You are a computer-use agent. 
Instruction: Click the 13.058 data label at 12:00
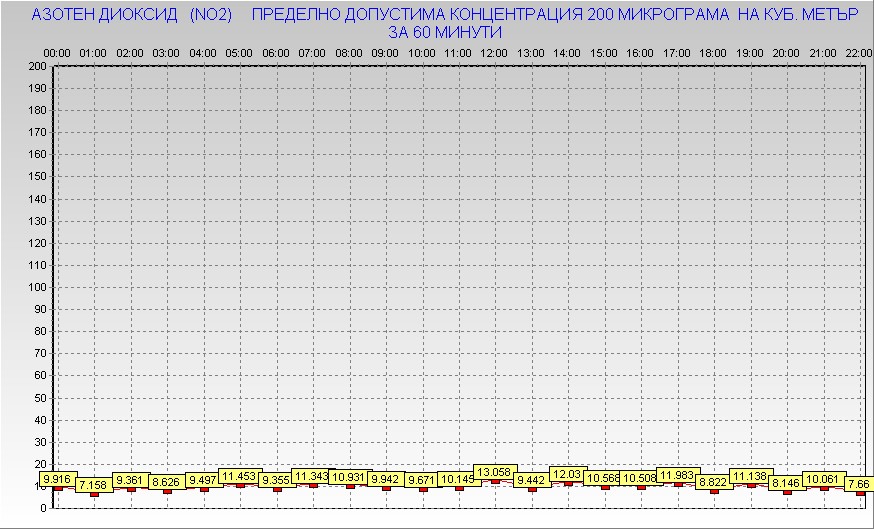click(494, 472)
